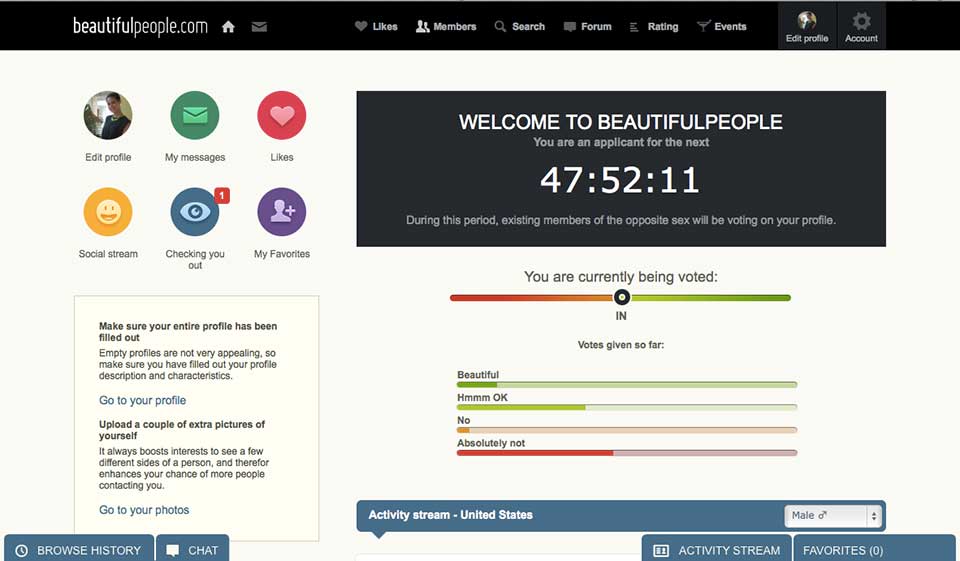This screenshot has width=960, height=561.
Task: Open Checking you out eye icon
Action: [195, 212]
